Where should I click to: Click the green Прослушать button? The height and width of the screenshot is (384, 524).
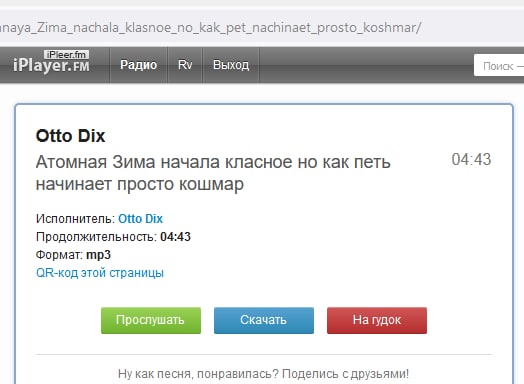click(x=151, y=320)
